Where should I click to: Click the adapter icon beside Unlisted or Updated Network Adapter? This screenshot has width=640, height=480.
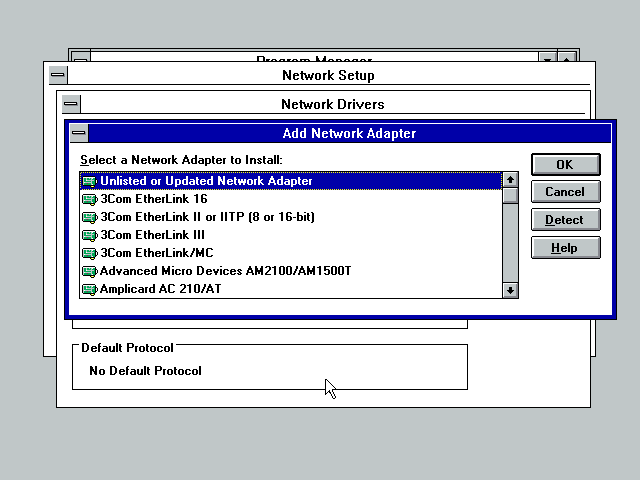89,181
